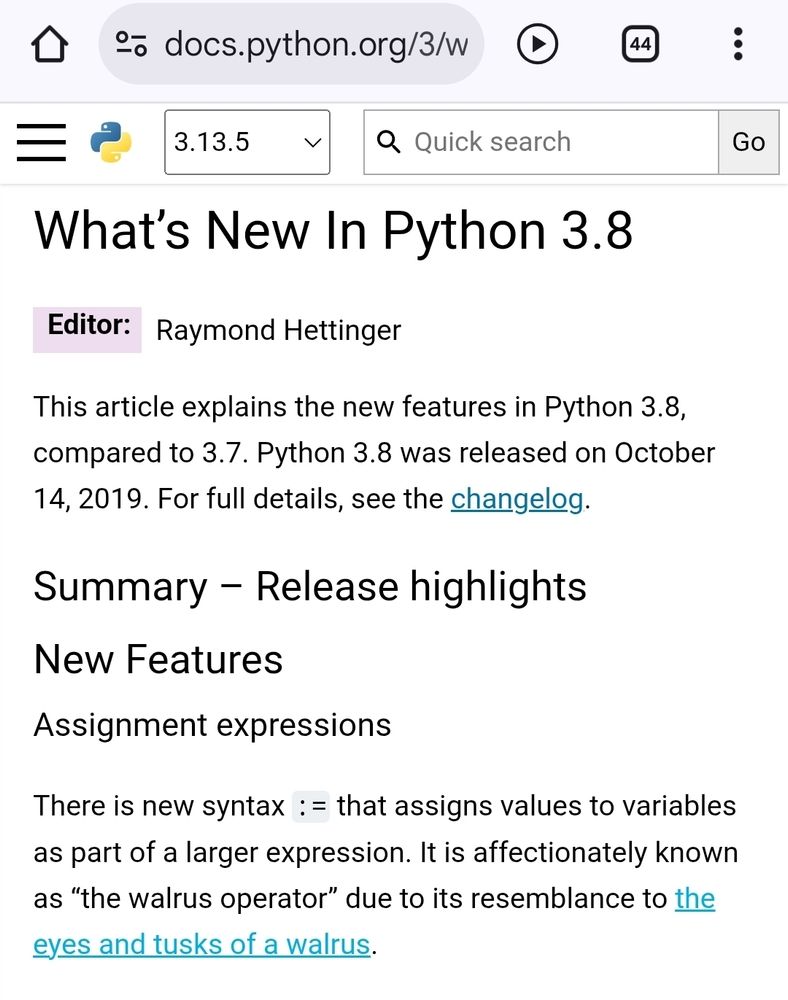Click the Go search button
Screen dimensions: 788x1000
coord(748,142)
